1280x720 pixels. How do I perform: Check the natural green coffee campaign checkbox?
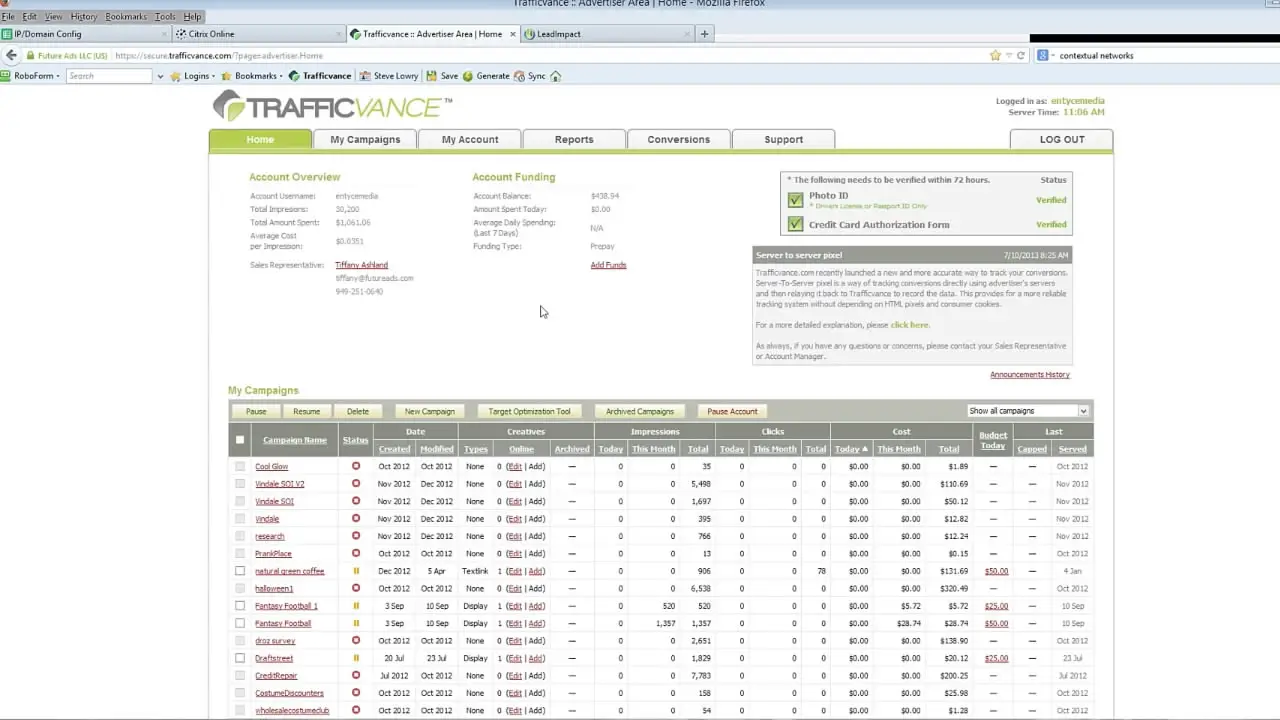pos(239,571)
